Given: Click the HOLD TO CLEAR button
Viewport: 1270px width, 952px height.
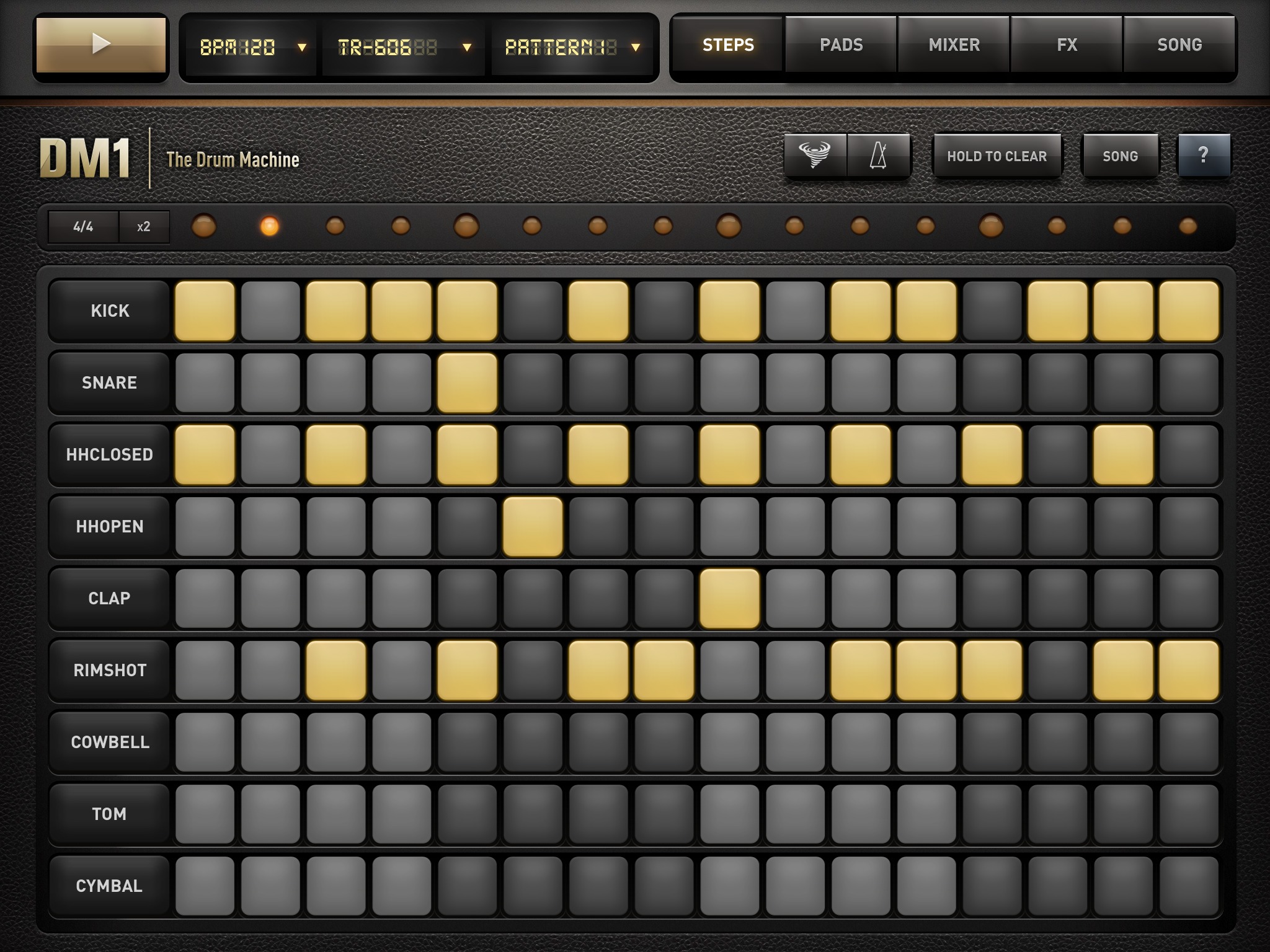Looking at the screenshot, I should click(x=997, y=156).
